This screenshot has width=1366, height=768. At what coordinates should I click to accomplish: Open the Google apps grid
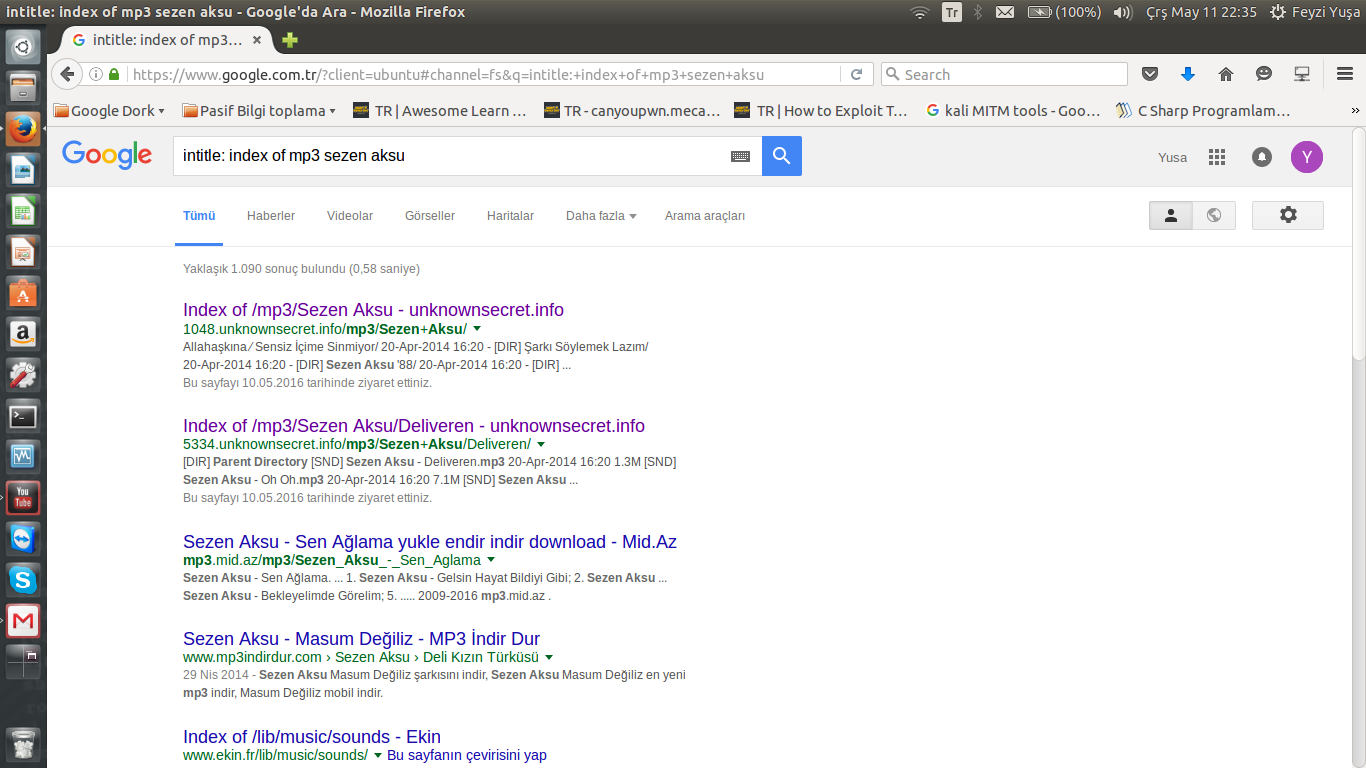(1217, 157)
